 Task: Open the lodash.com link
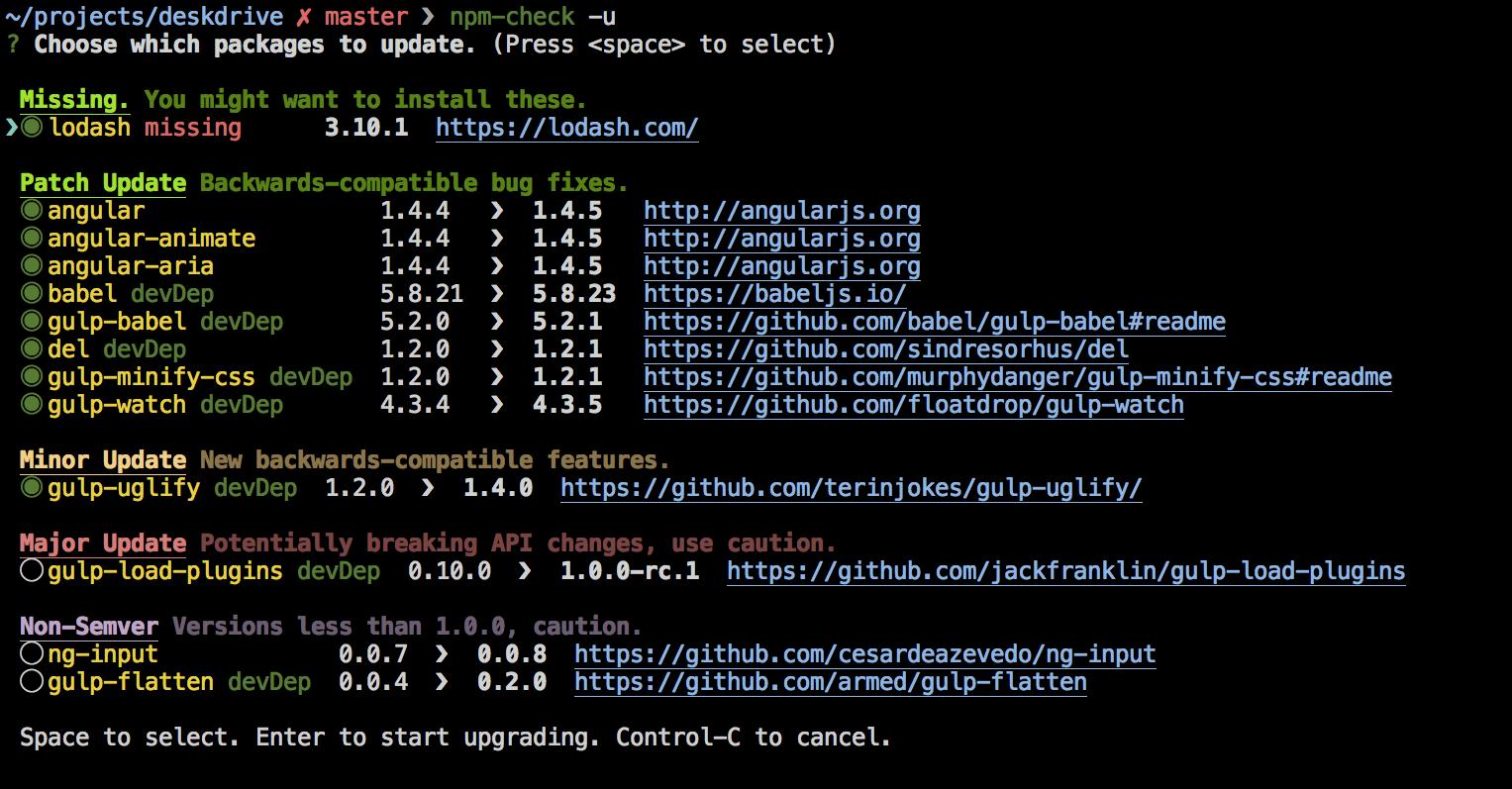pos(566,128)
